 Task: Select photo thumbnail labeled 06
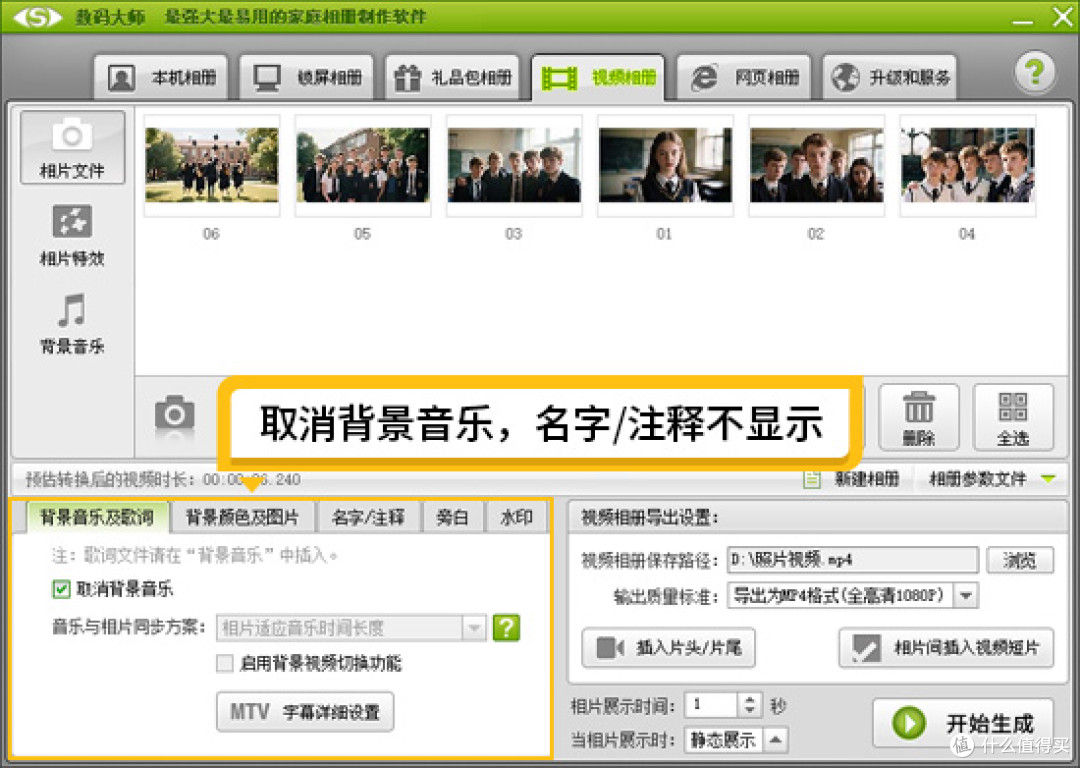(x=211, y=166)
